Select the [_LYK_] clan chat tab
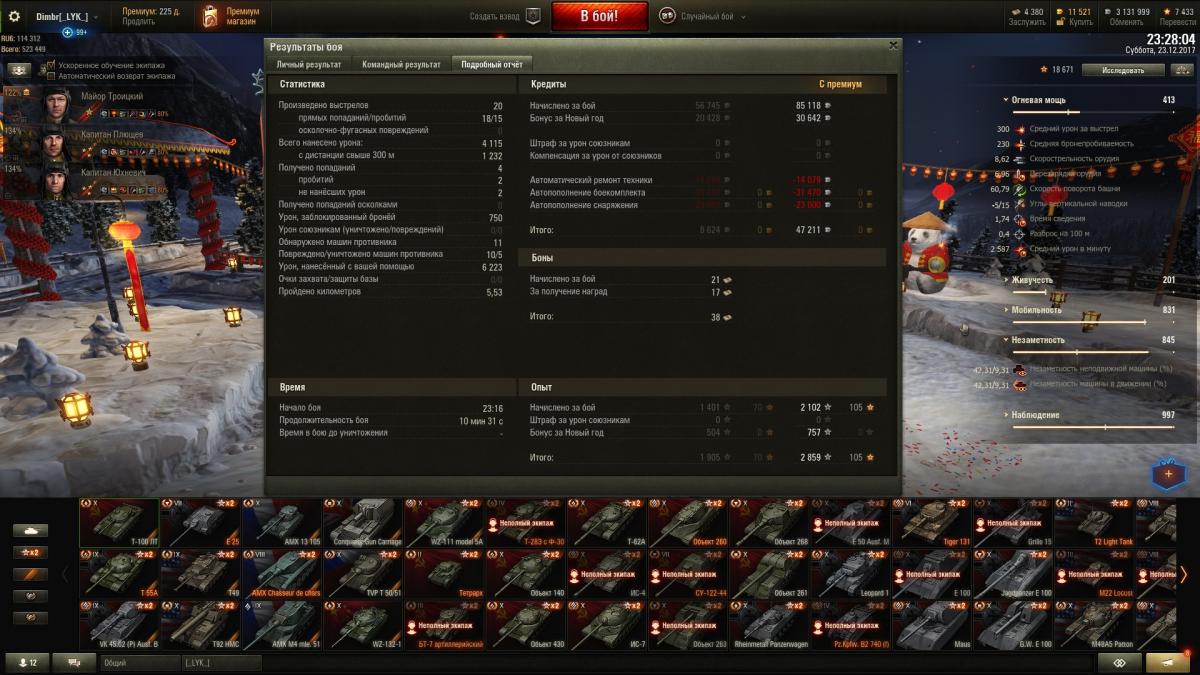This screenshot has width=1200, height=675. tap(222, 663)
